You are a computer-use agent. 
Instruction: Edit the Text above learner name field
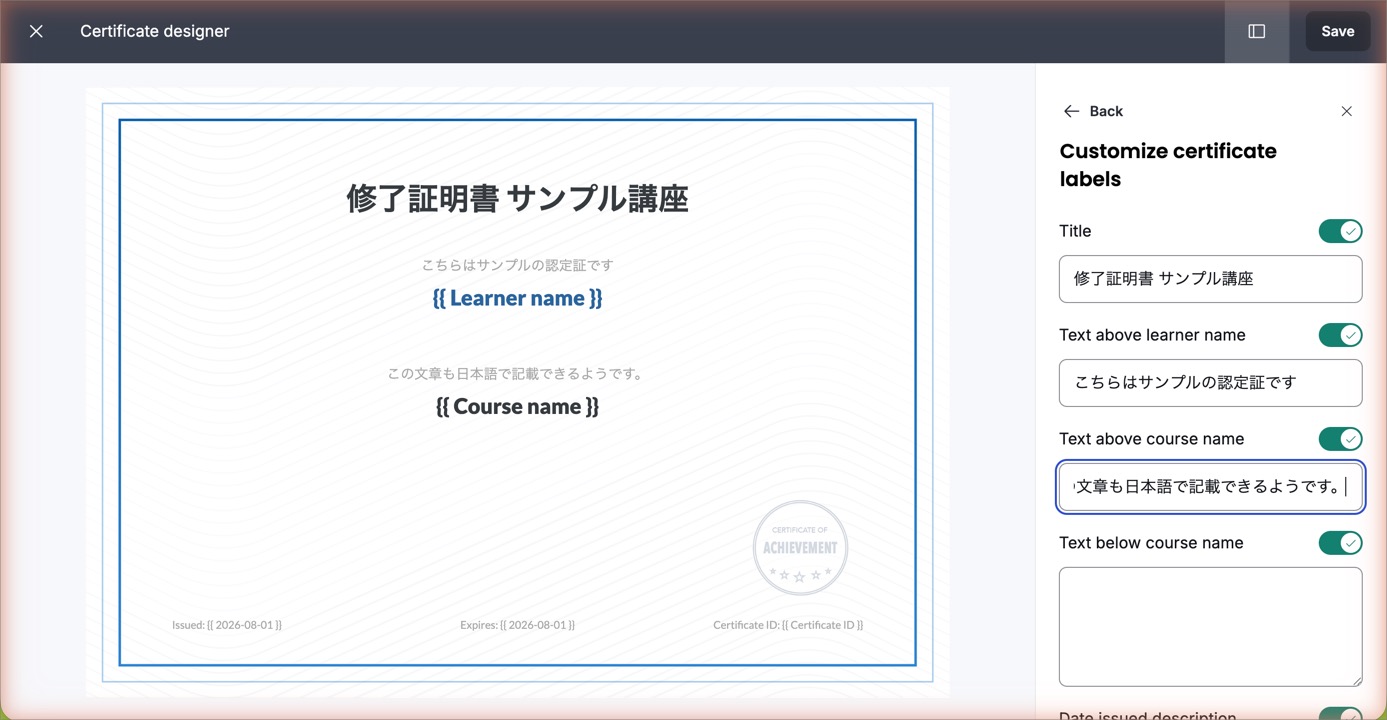coord(1210,383)
